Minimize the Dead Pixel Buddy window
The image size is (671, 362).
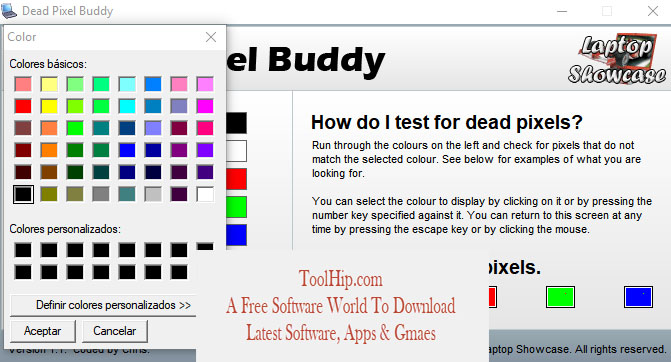pyautogui.click(x=562, y=11)
